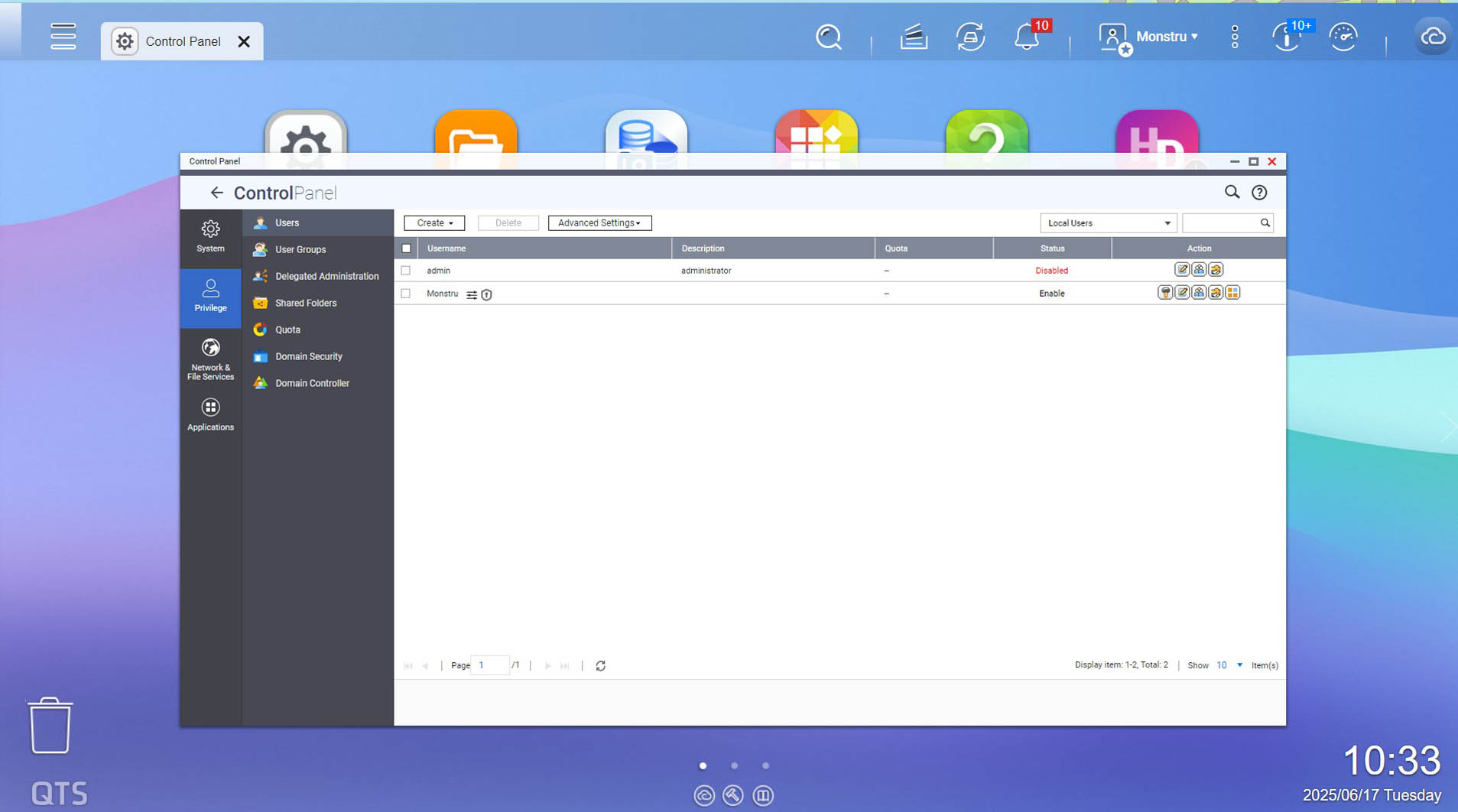Click the page number input field

tap(490, 665)
